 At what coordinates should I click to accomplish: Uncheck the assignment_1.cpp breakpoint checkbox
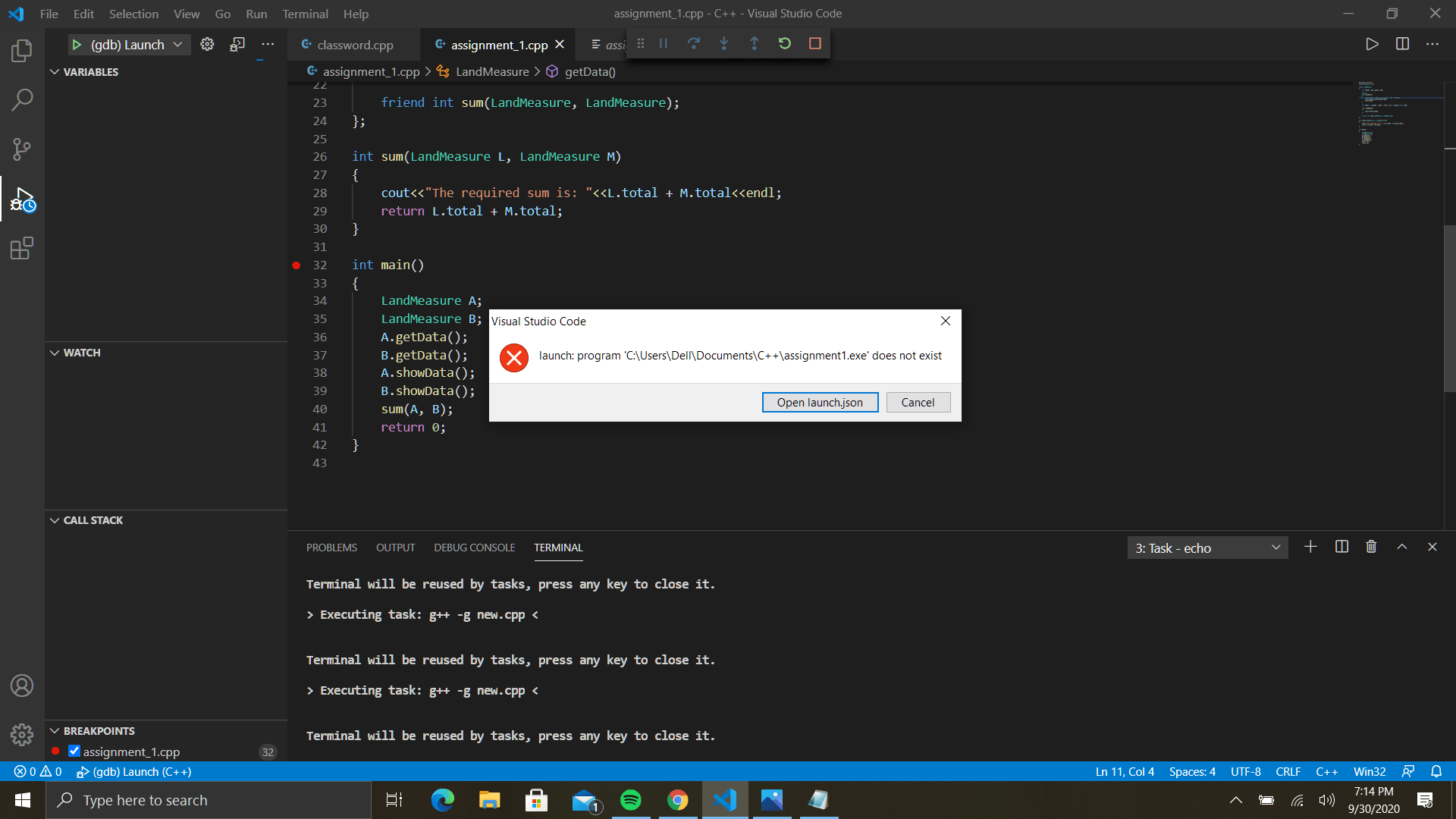click(74, 751)
